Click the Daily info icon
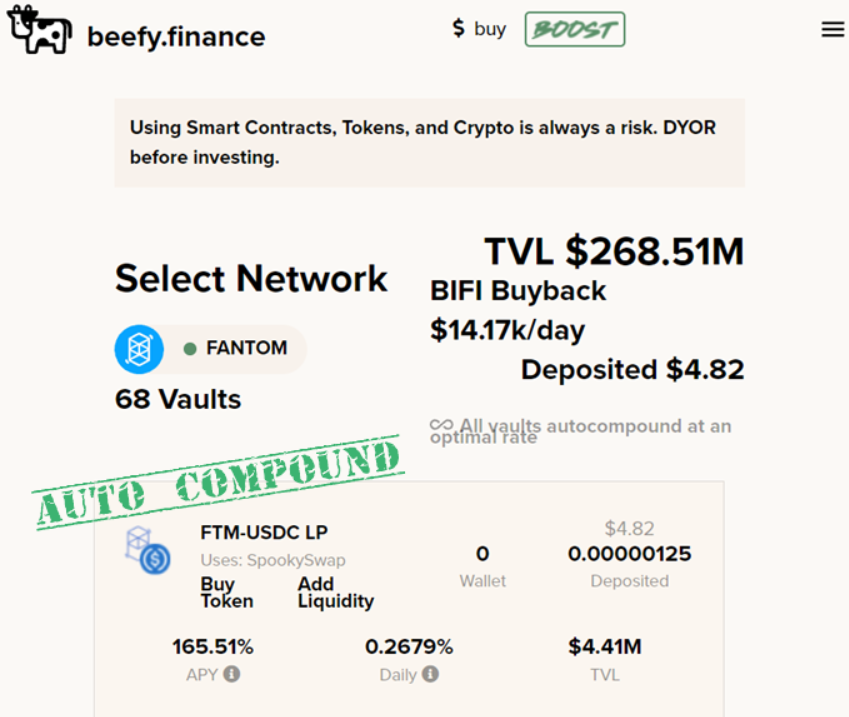 click(430, 674)
